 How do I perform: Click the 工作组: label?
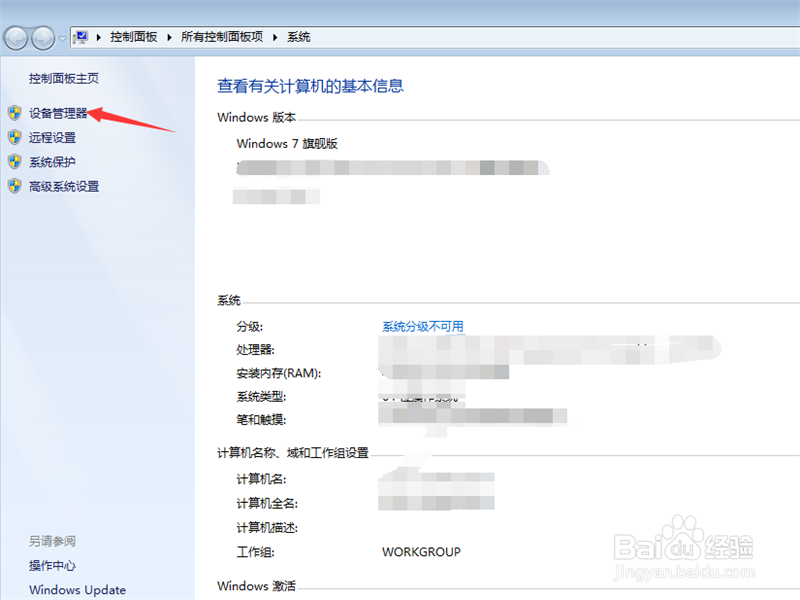click(x=256, y=552)
